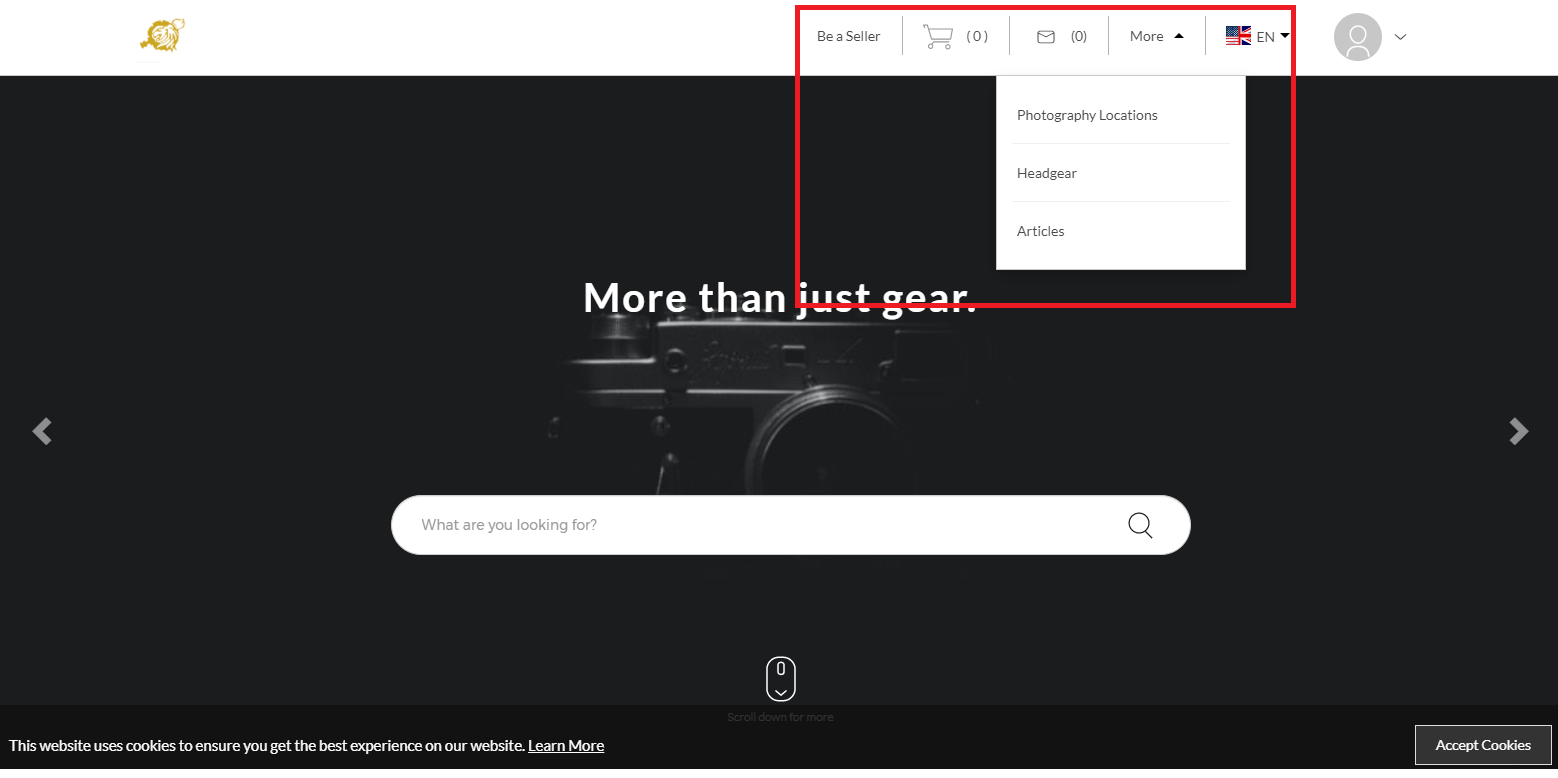1558x778 pixels.
Task: Click the scroll down mouse icon
Action: (781, 679)
